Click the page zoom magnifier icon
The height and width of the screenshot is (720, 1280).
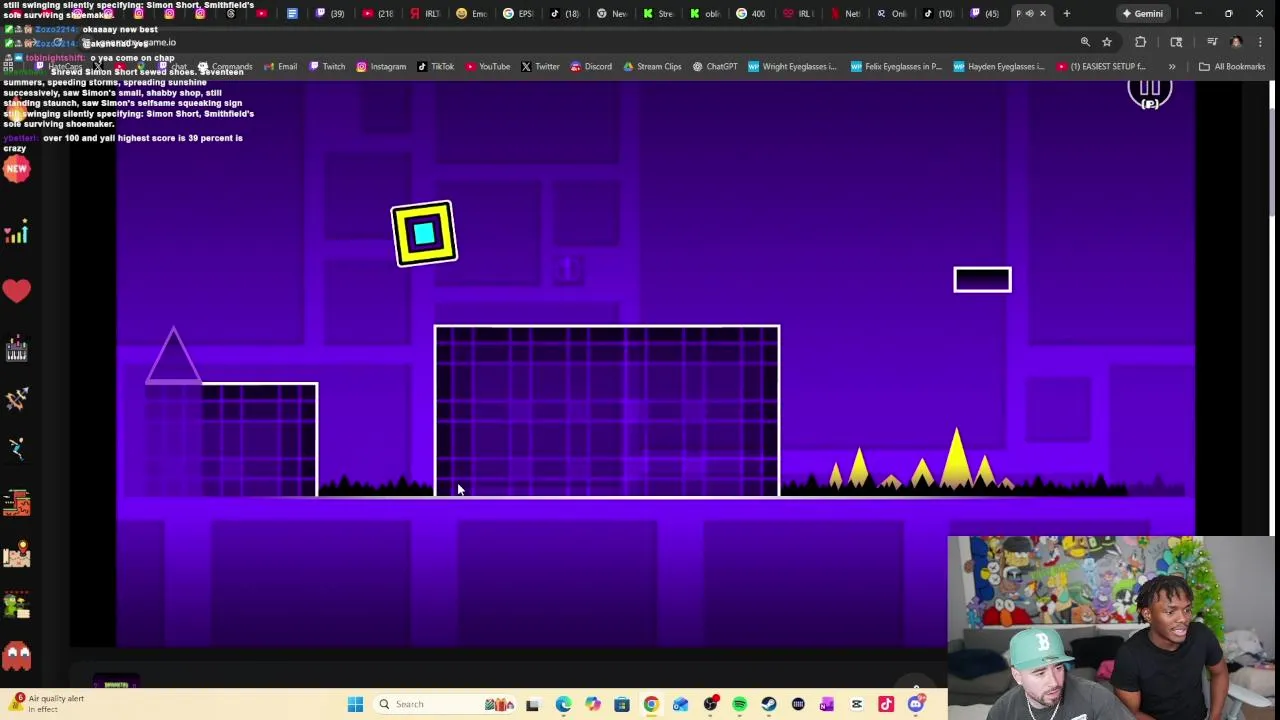(x=1085, y=42)
